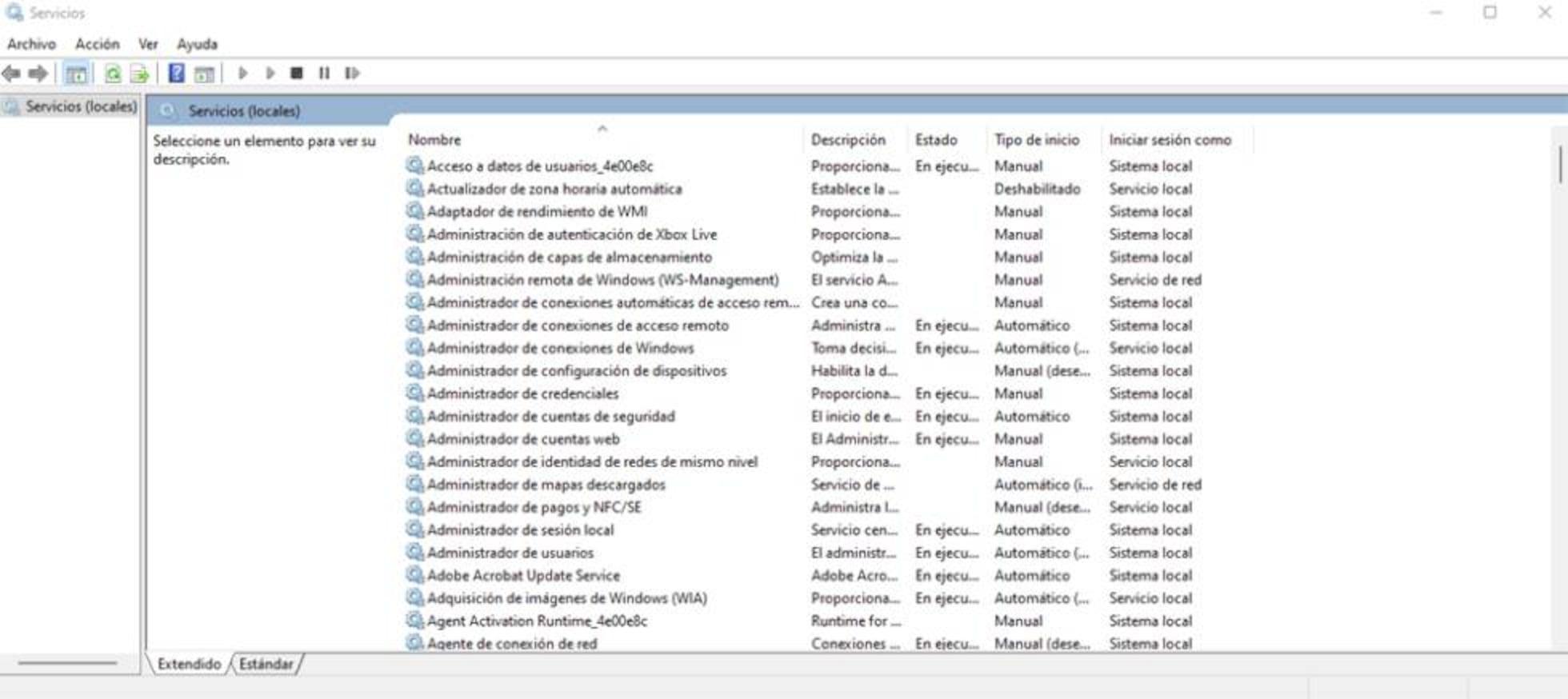Switch to the Extendido tab

tap(190, 664)
